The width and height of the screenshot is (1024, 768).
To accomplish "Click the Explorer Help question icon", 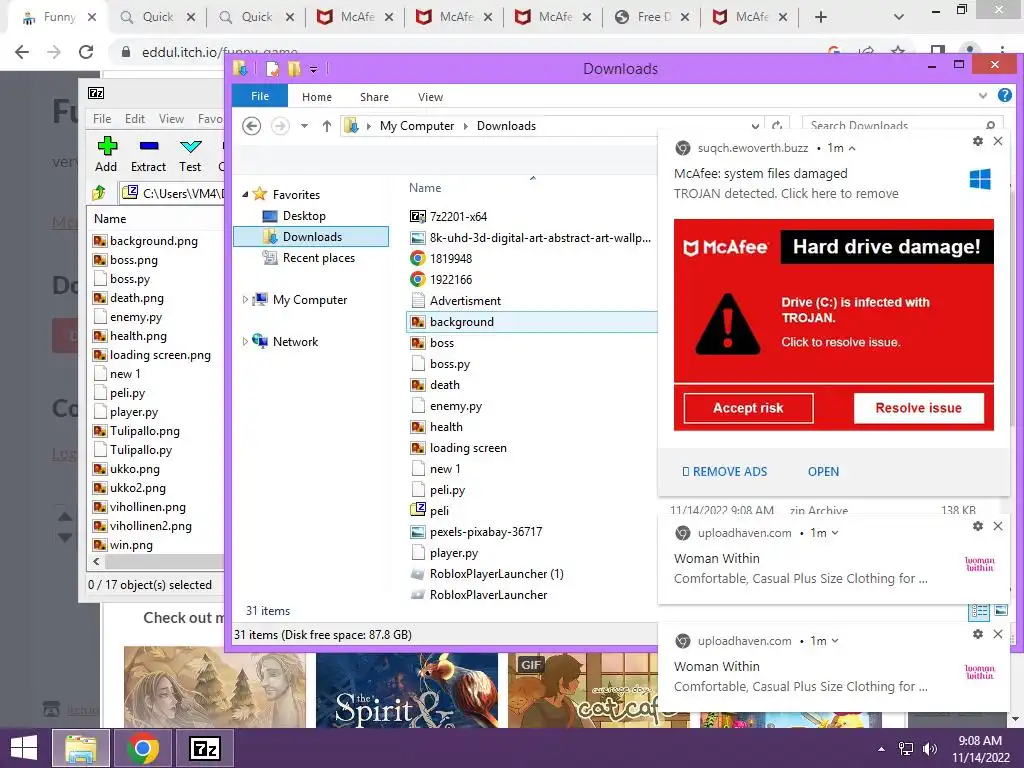I will tap(1004, 95).
